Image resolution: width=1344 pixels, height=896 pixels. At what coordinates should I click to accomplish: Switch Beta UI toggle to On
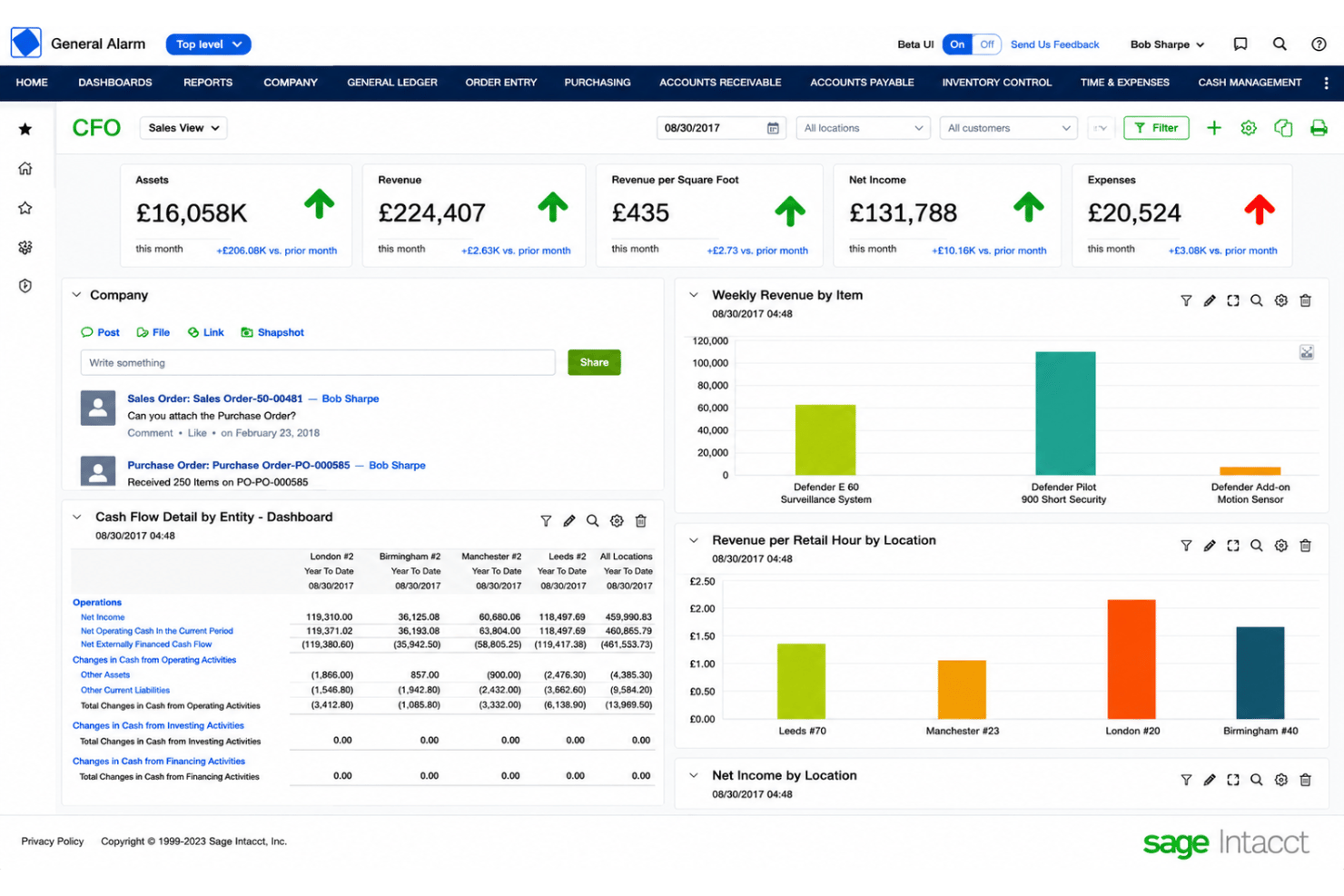pyautogui.click(x=957, y=44)
